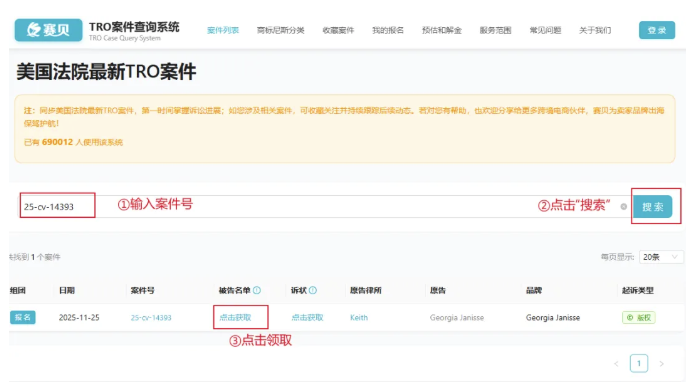Click 点击获取 under 诉状
This screenshot has width=690, height=382.
click(307, 317)
